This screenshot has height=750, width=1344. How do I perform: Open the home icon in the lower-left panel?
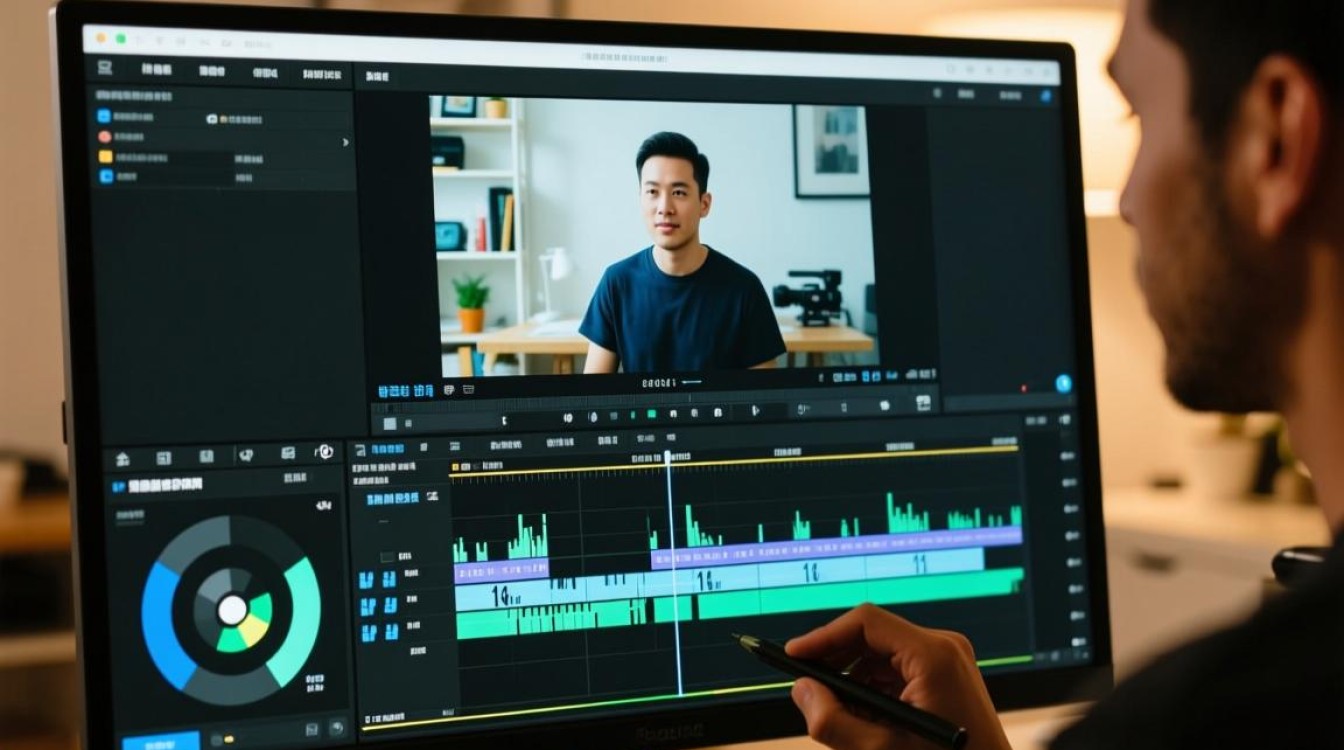pyautogui.click(x=123, y=459)
